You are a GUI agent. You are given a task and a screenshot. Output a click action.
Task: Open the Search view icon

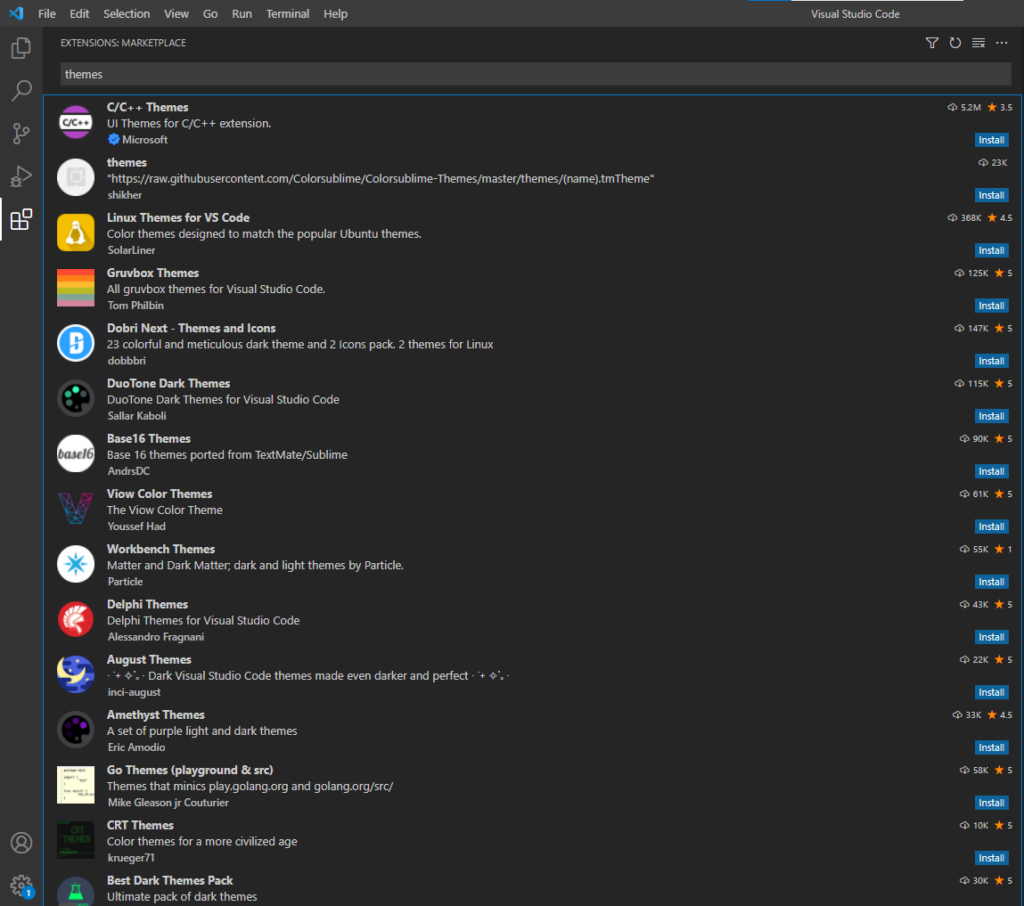click(x=21, y=90)
